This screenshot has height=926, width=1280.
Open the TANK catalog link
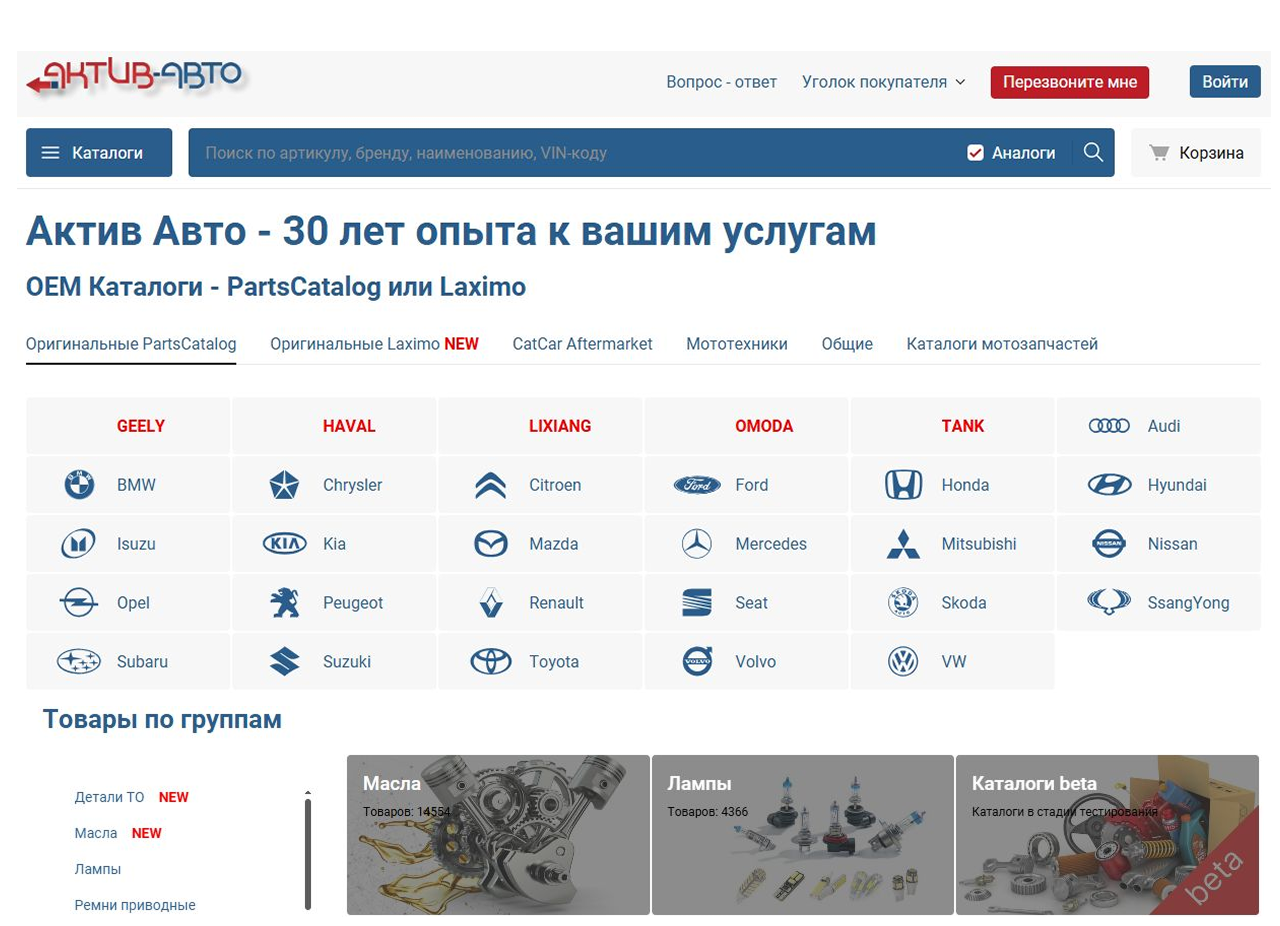(x=953, y=426)
